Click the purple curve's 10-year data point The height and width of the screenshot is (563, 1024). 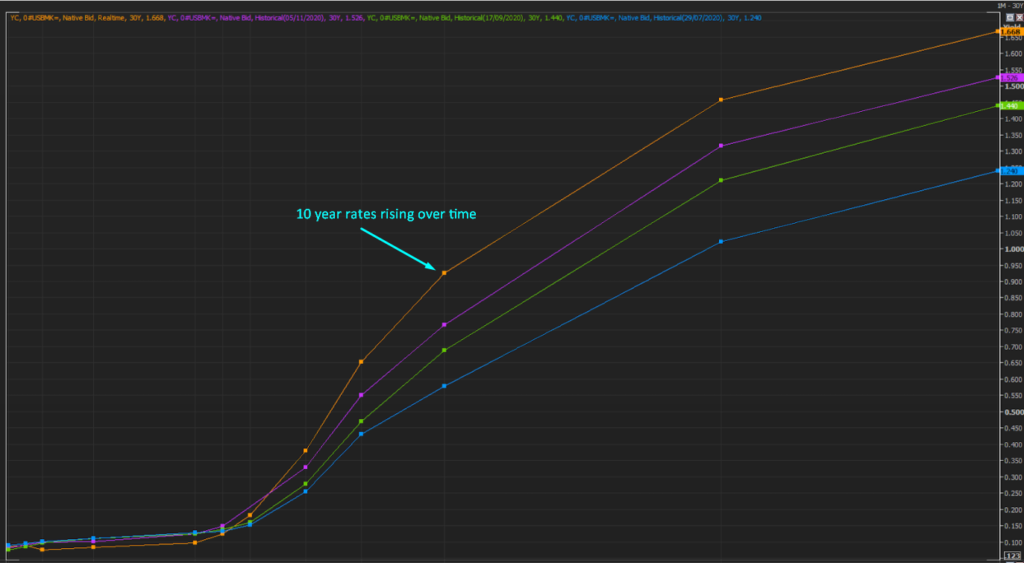[443, 325]
